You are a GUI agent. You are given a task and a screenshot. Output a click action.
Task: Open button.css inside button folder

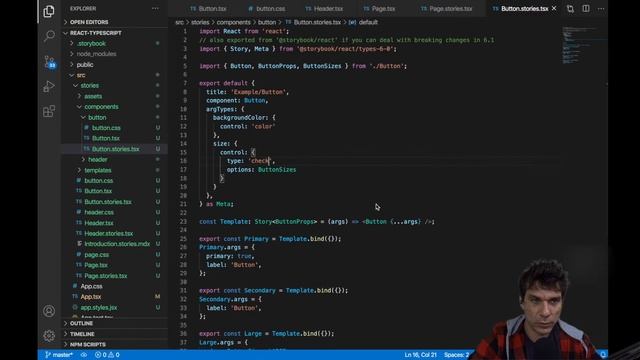click(x=106, y=128)
